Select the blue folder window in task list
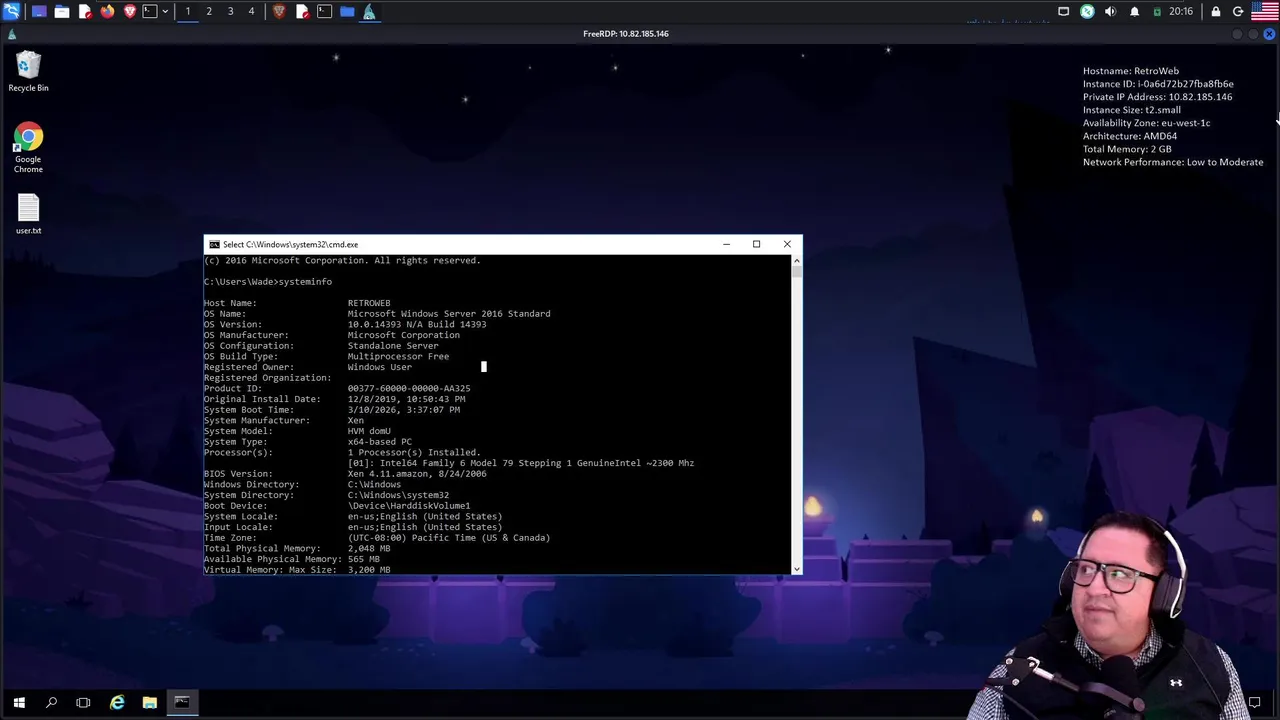 pyautogui.click(x=347, y=11)
